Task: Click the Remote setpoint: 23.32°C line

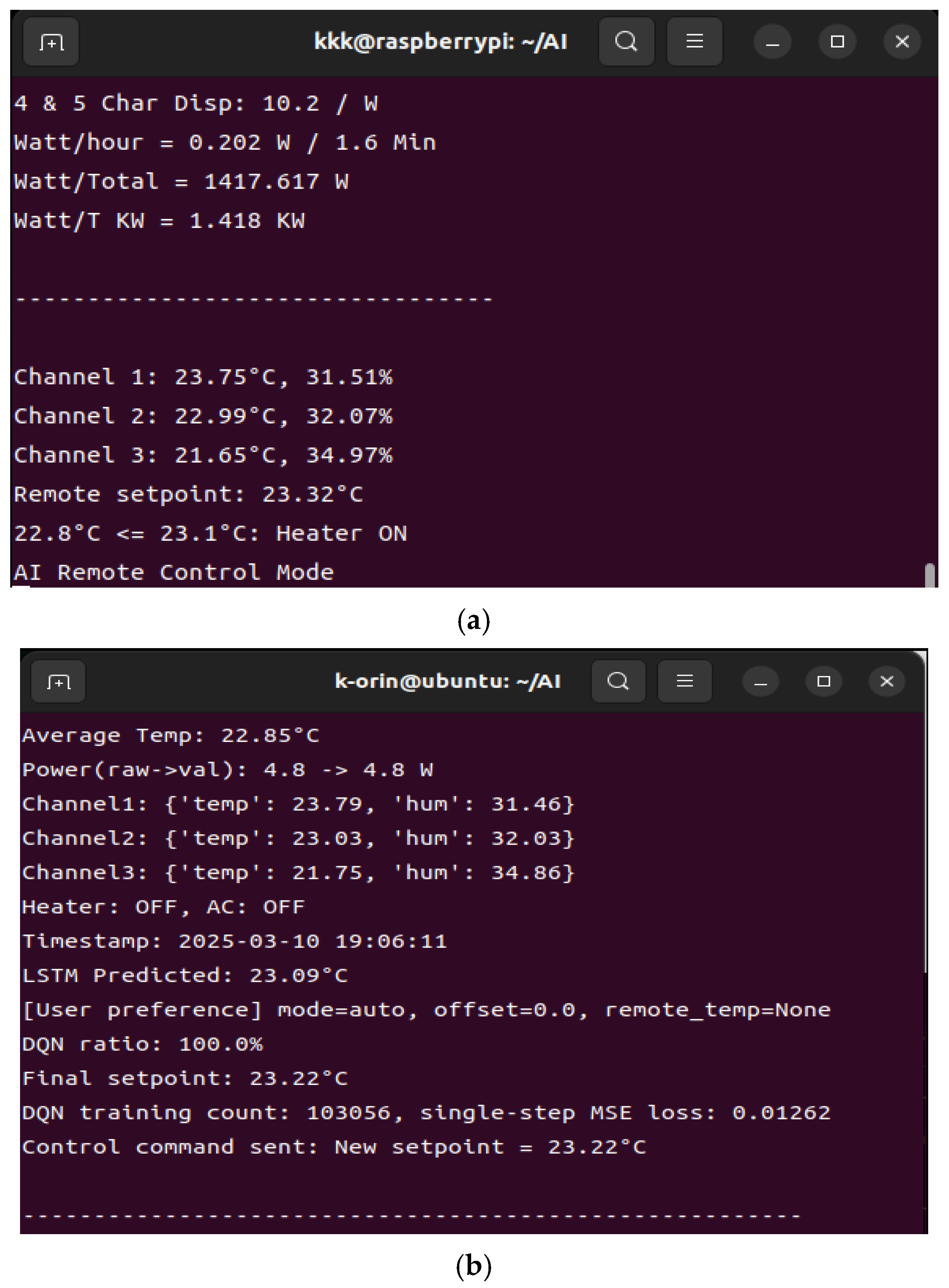Action: [x=188, y=494]
